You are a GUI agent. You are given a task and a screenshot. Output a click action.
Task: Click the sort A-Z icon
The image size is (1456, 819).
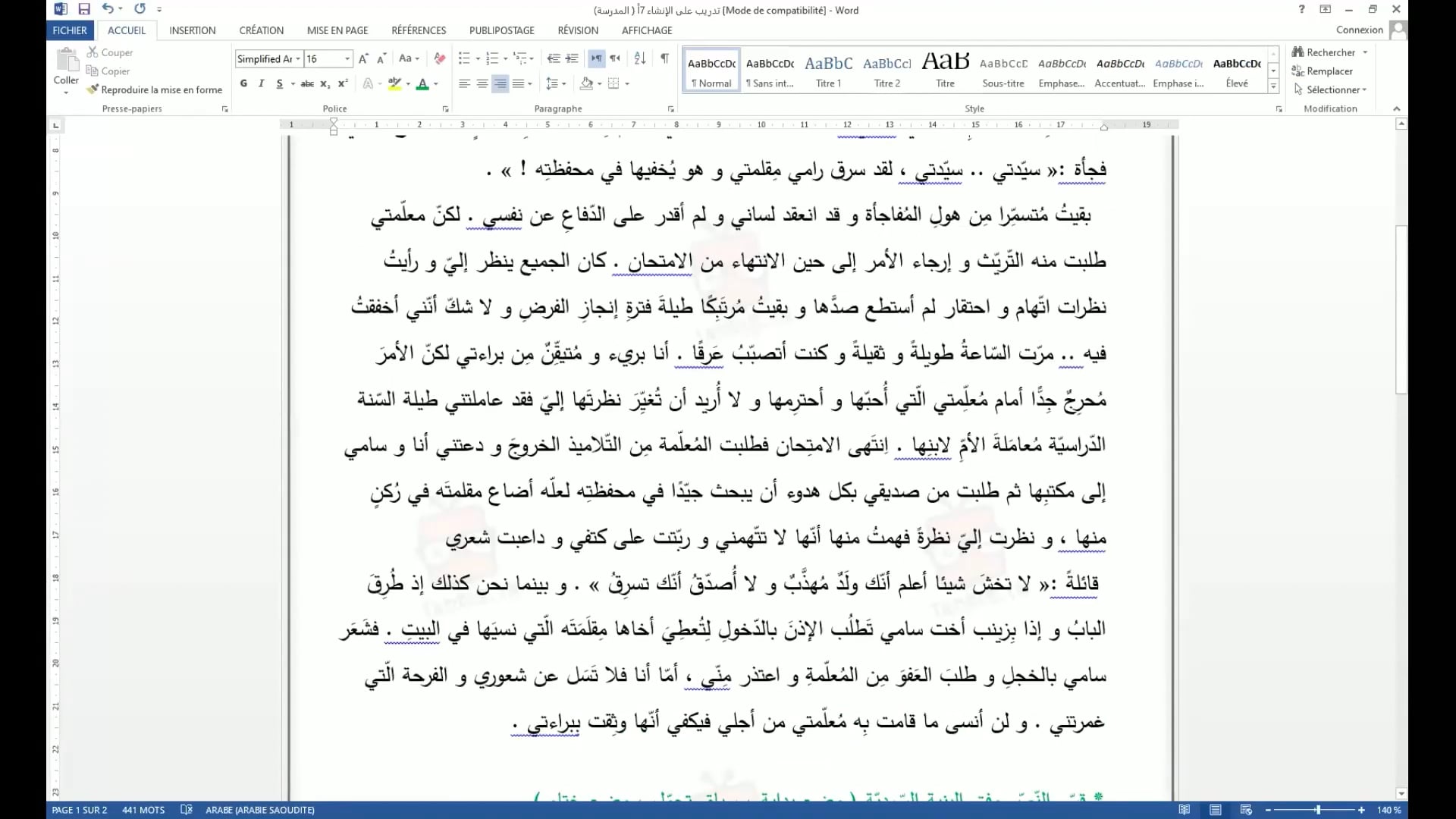639,58
